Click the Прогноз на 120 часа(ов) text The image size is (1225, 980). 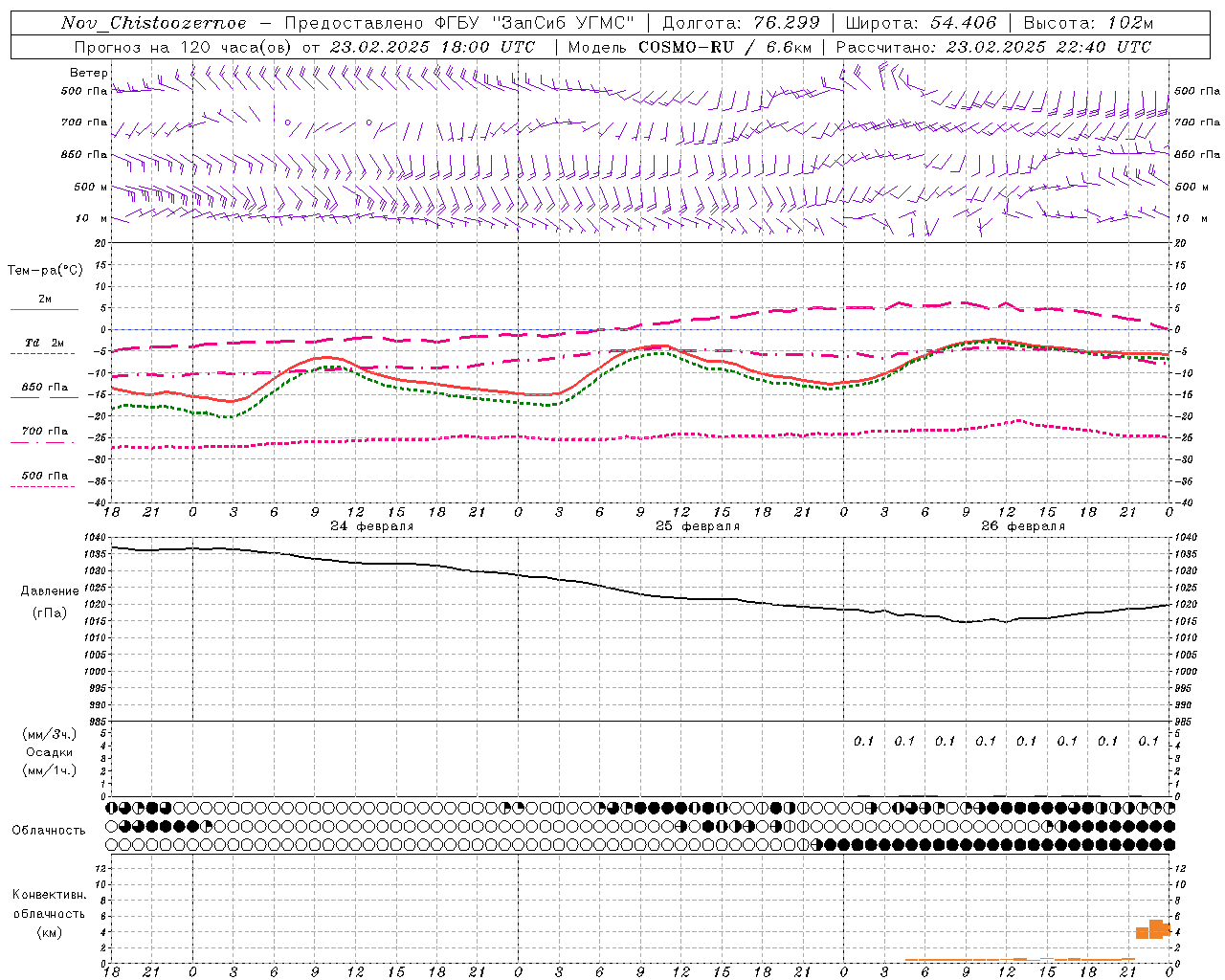(184, 47)
